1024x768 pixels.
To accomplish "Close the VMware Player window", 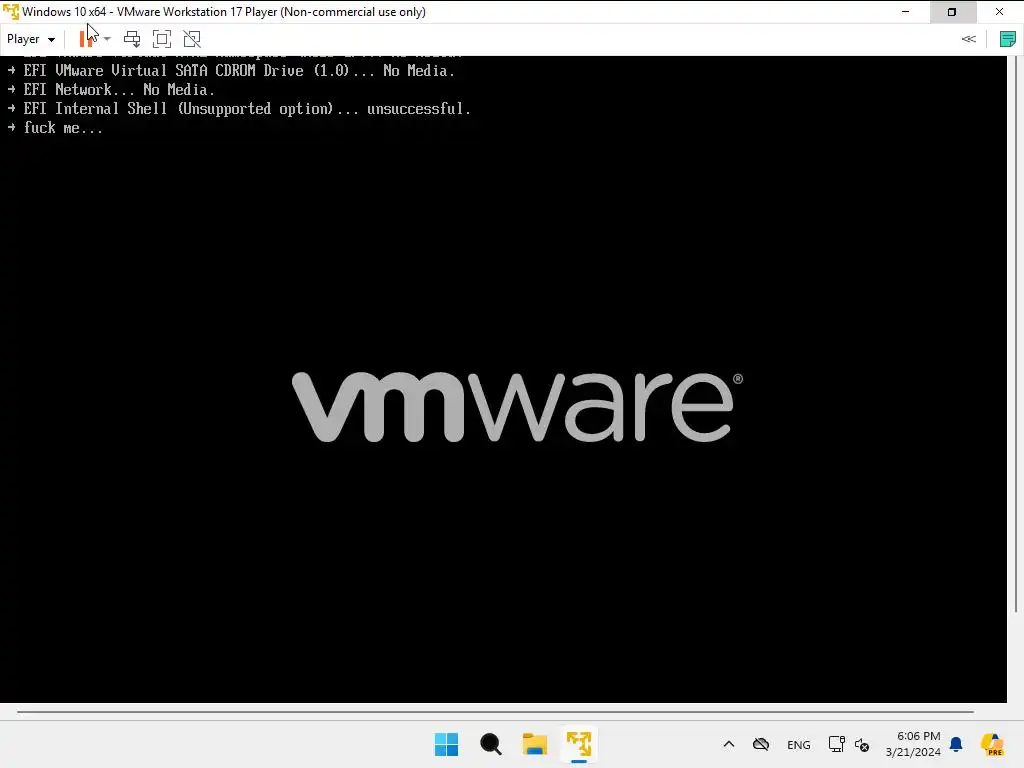I will pyautogui.click(x=999, y=12).
